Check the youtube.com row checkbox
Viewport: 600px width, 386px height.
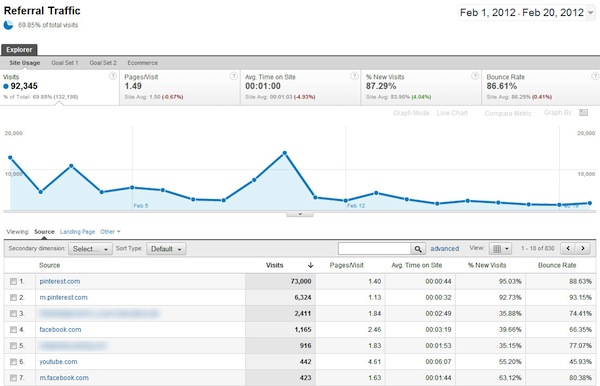point(13,362)
